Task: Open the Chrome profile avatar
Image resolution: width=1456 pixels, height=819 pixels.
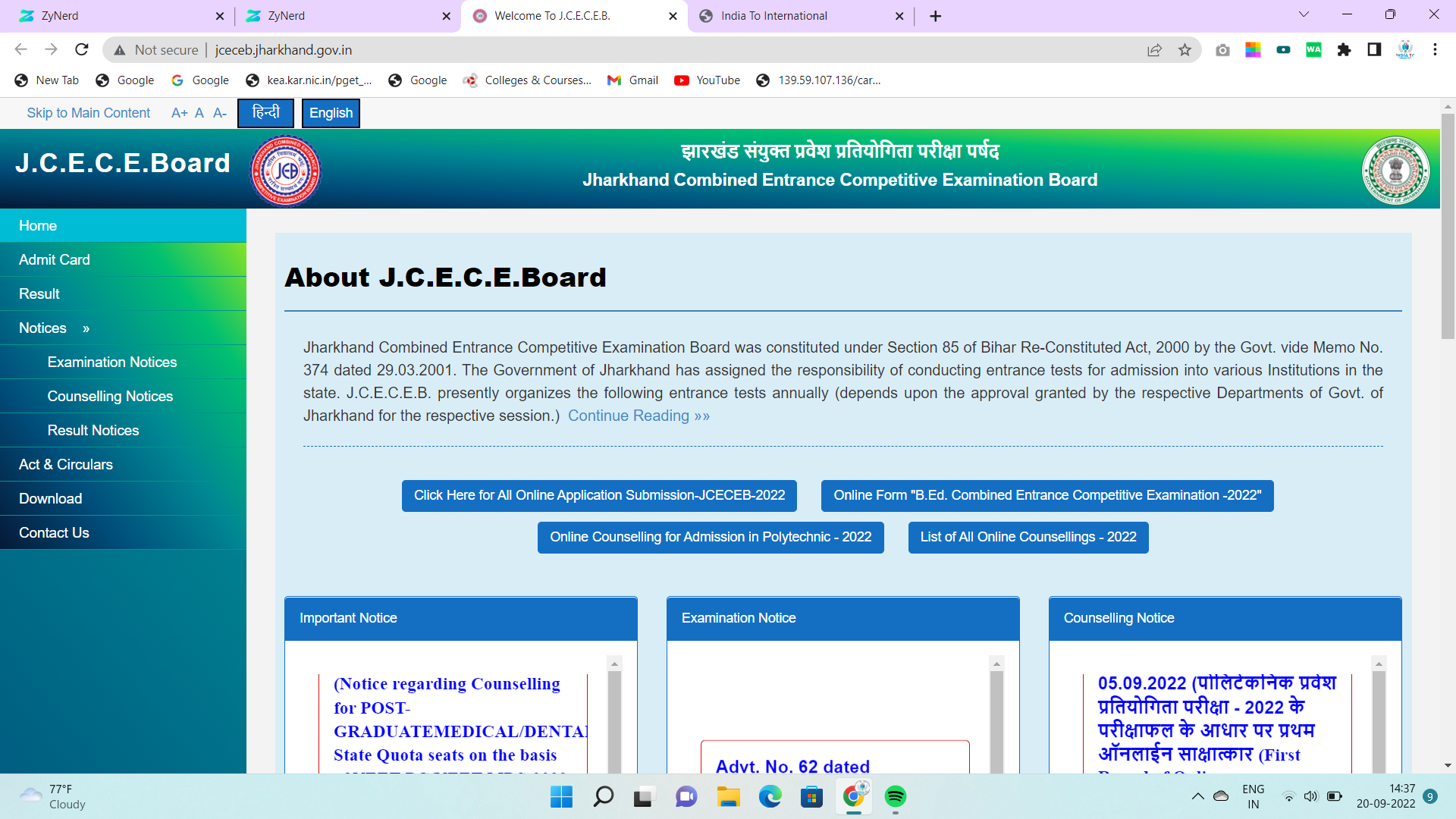Action: coord(1405,50)
